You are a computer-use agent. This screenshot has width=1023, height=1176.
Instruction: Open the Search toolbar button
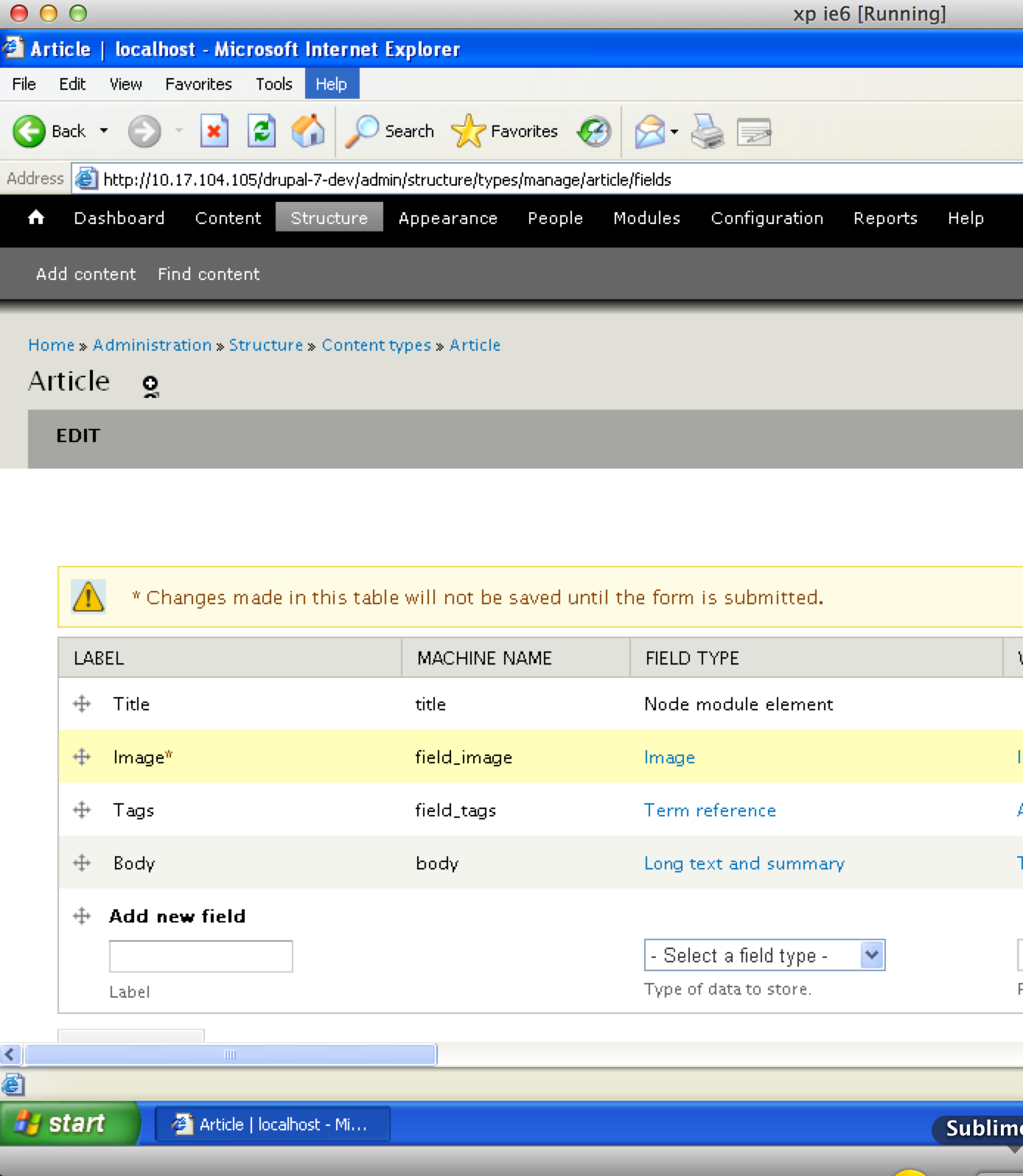390,131
